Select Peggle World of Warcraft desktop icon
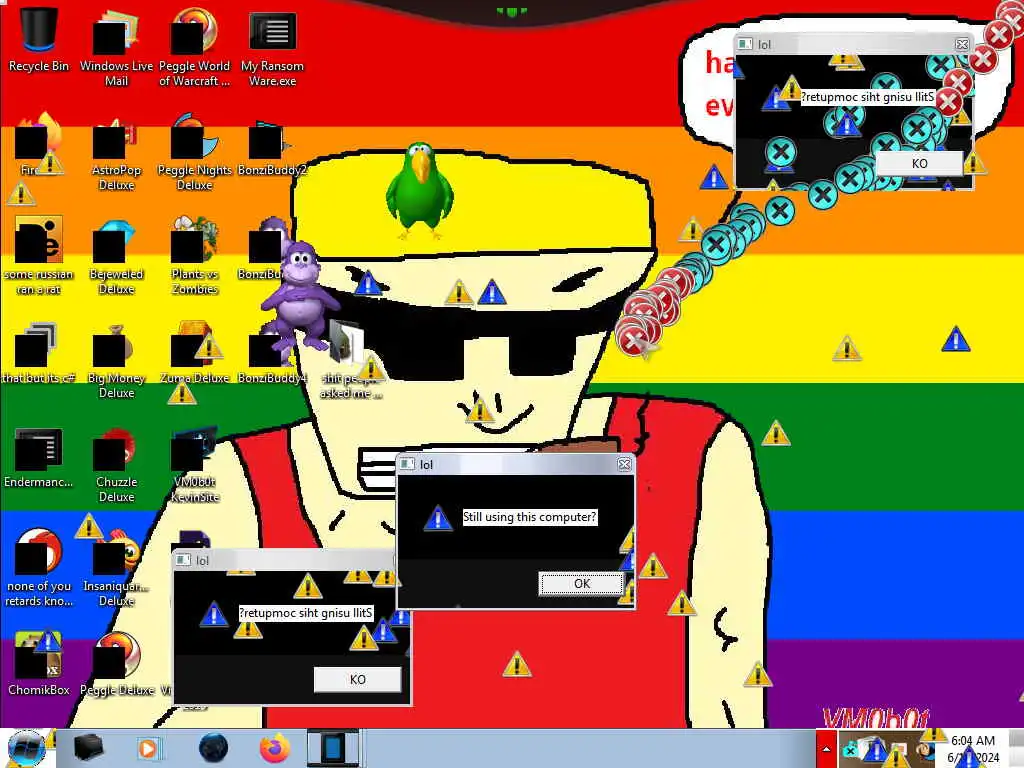The height and width of the screenshot is (768, 1024). tap(194, 47)
